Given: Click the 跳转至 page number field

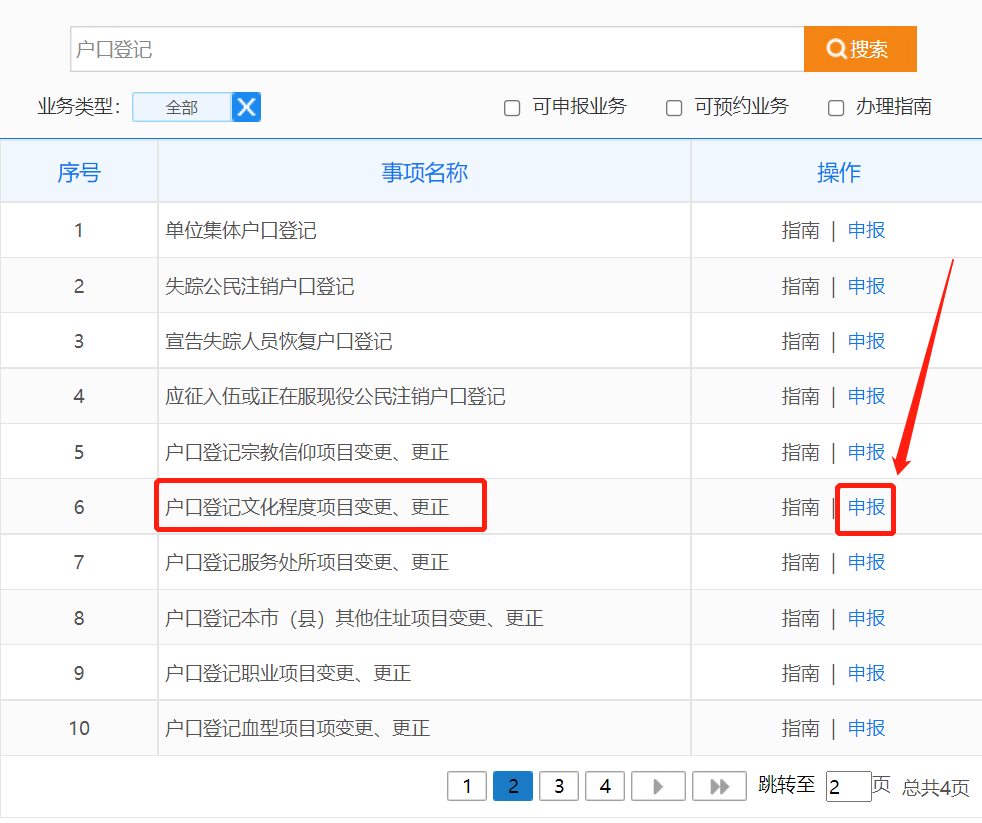Looking at the screenshot, I should (x=848, y=787).
